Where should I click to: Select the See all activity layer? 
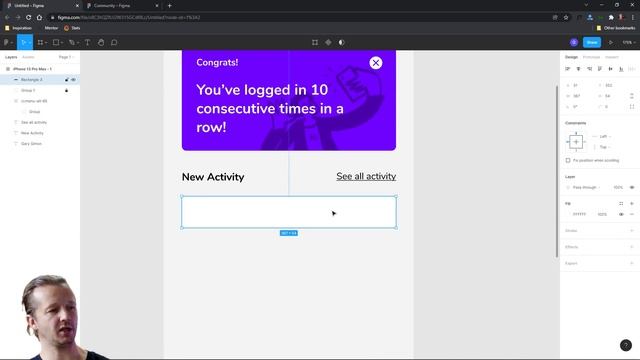(x=34, y=122)
